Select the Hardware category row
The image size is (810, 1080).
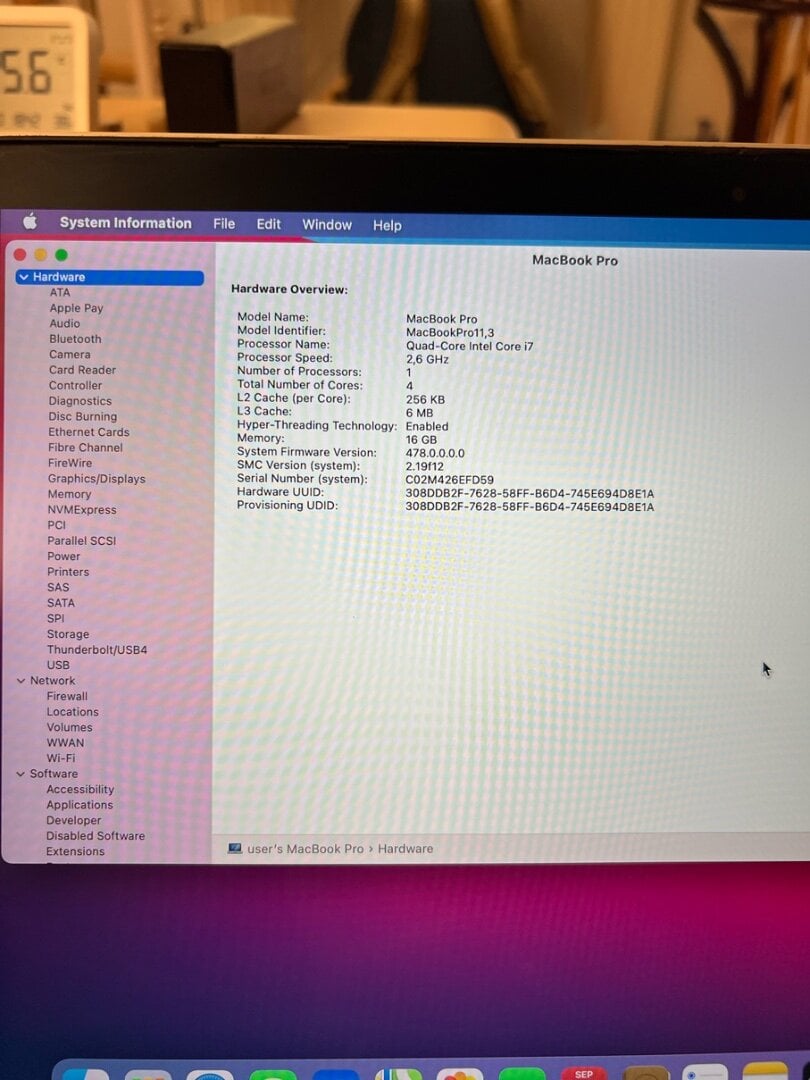[x=110, y=277]
